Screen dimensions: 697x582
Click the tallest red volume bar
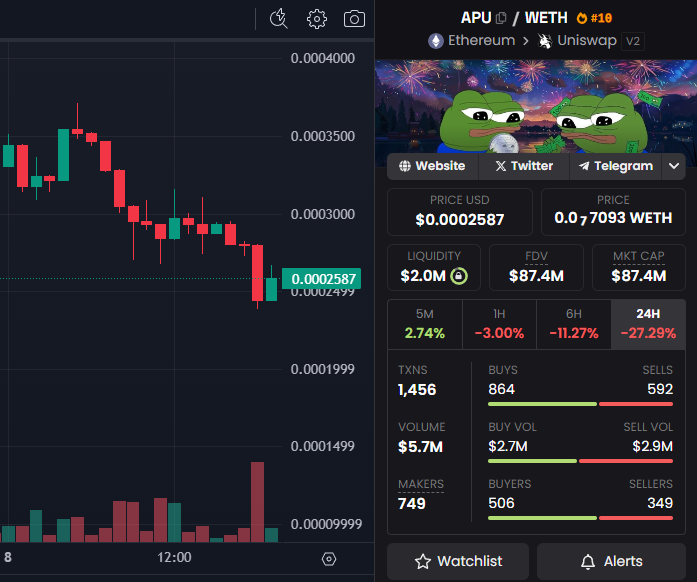tap(257, 502)
